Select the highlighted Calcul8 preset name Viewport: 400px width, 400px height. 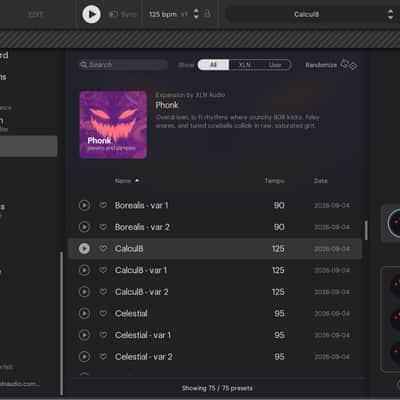tap(129, 249)
